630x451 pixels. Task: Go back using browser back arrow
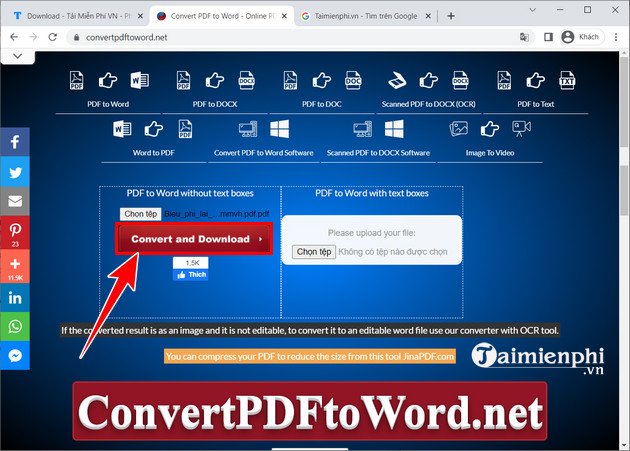(14, 37)
